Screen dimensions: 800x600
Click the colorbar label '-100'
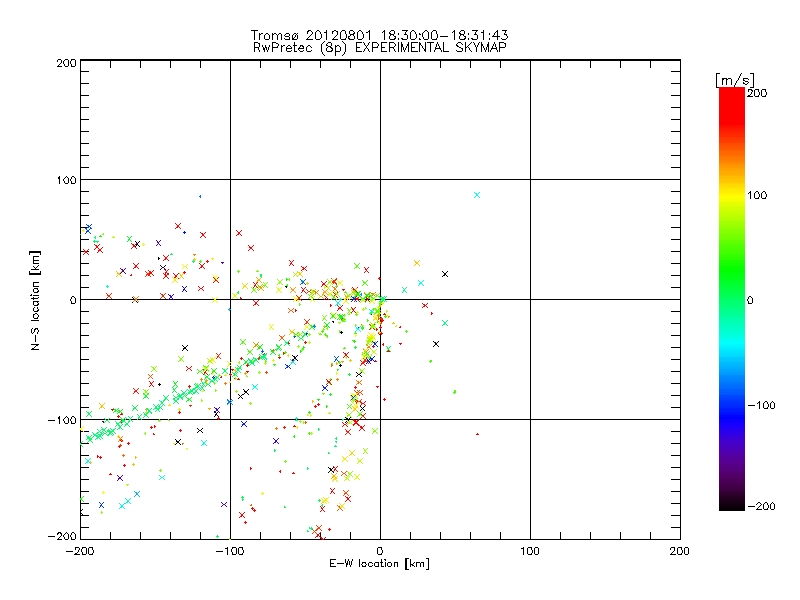pyautogui.click(x=761, y=406)
